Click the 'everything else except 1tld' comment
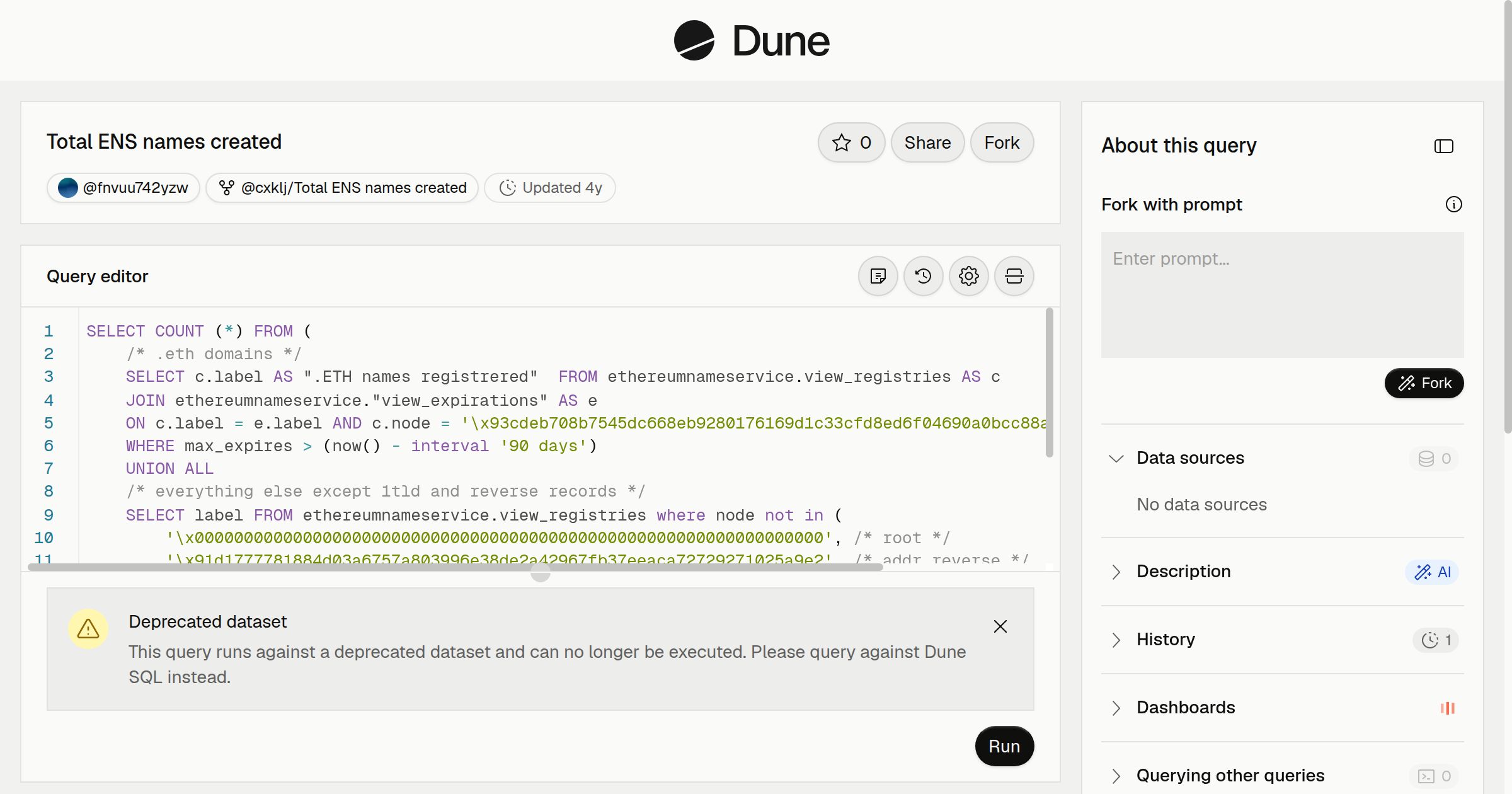 [386, 491]
